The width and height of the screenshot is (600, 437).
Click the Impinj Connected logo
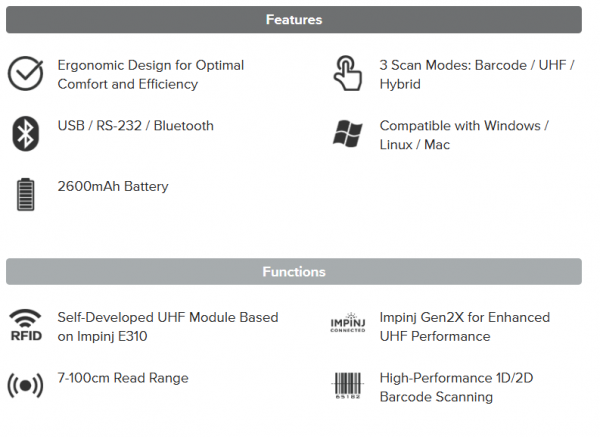click(x=347, y=323)
